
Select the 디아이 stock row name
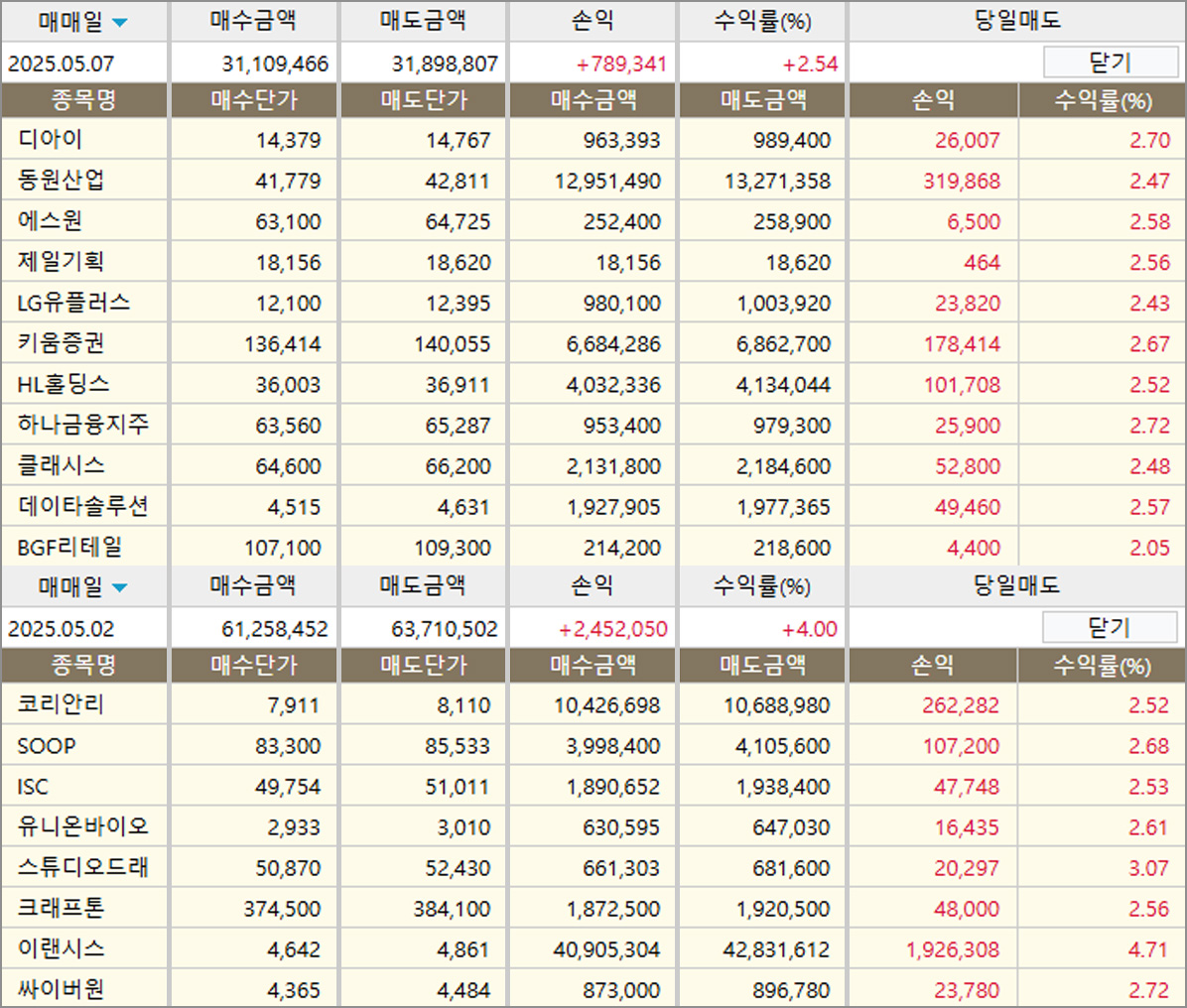pyautogui.click(x=50, y=139)
